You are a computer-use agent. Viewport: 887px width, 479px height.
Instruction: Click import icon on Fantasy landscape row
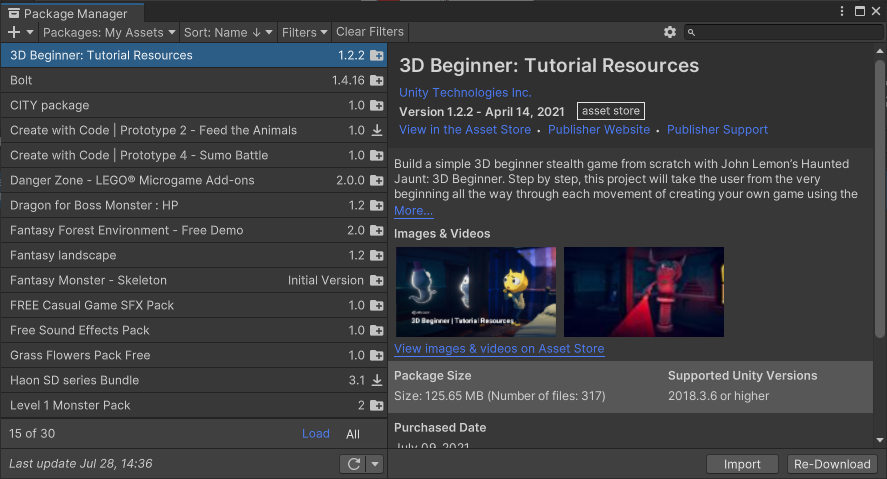[x=377, y=255]
